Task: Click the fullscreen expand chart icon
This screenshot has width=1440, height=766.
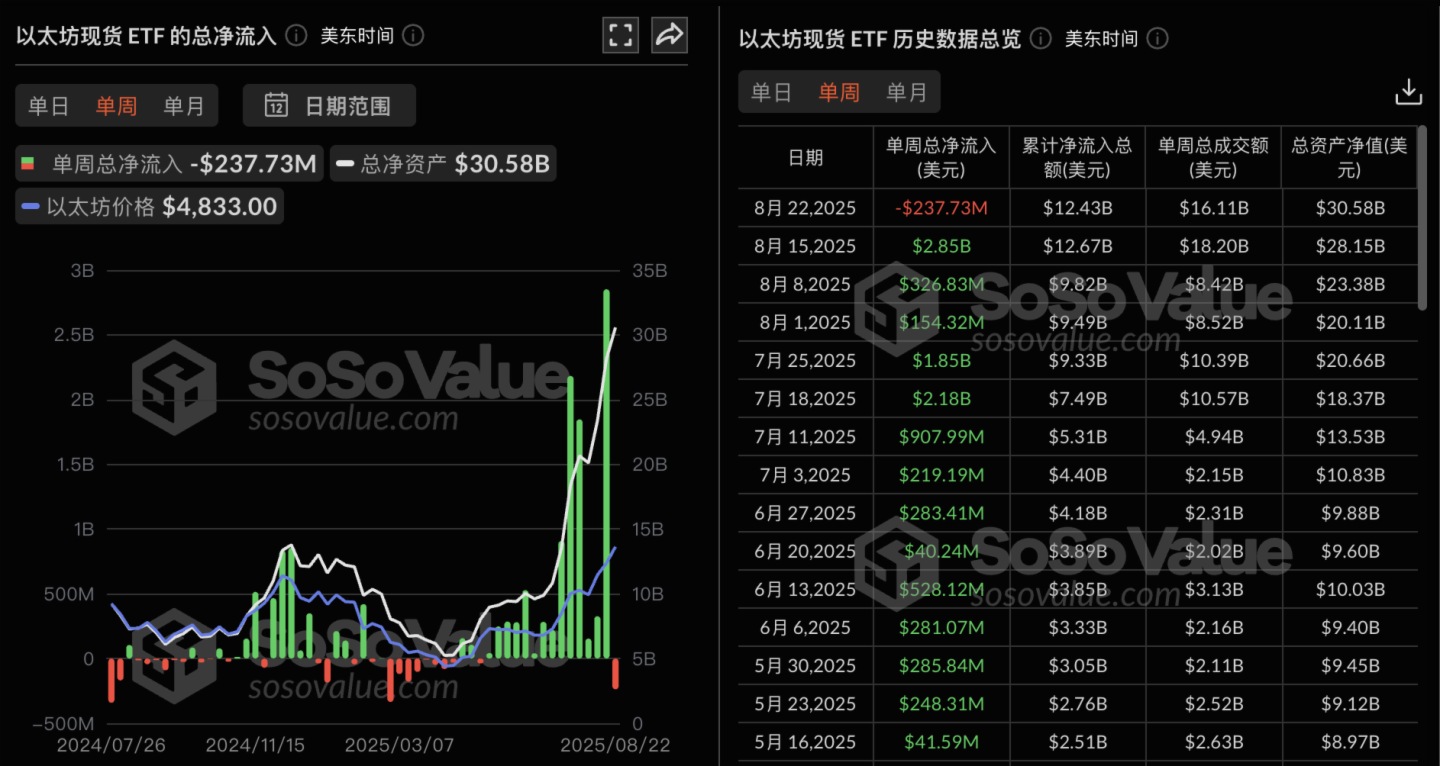Action: [x=621, y=36]
